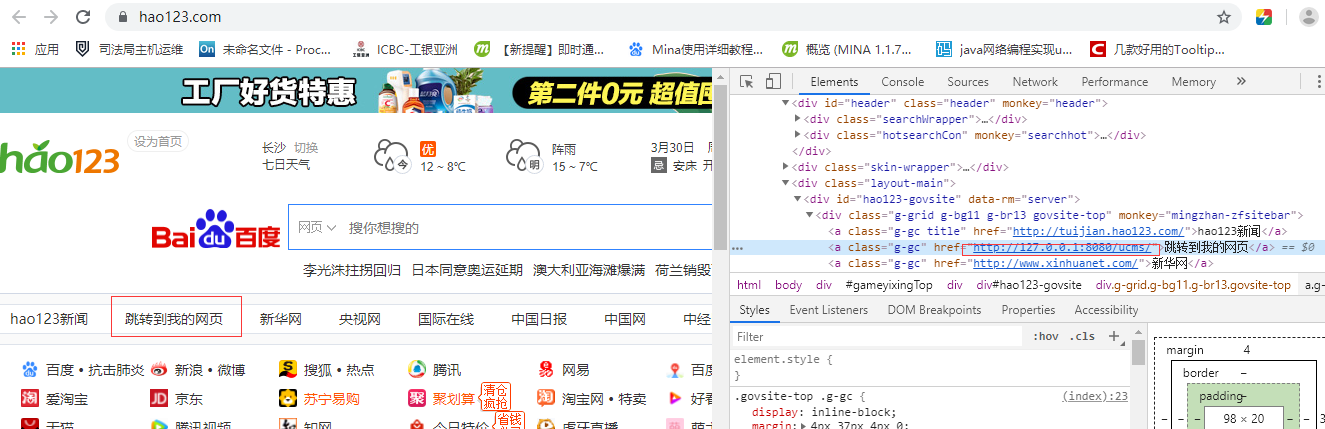Click tomorrow's 阵雨 weather icon
Screen dimensions: 1325x429
click(x=524, y=157)
